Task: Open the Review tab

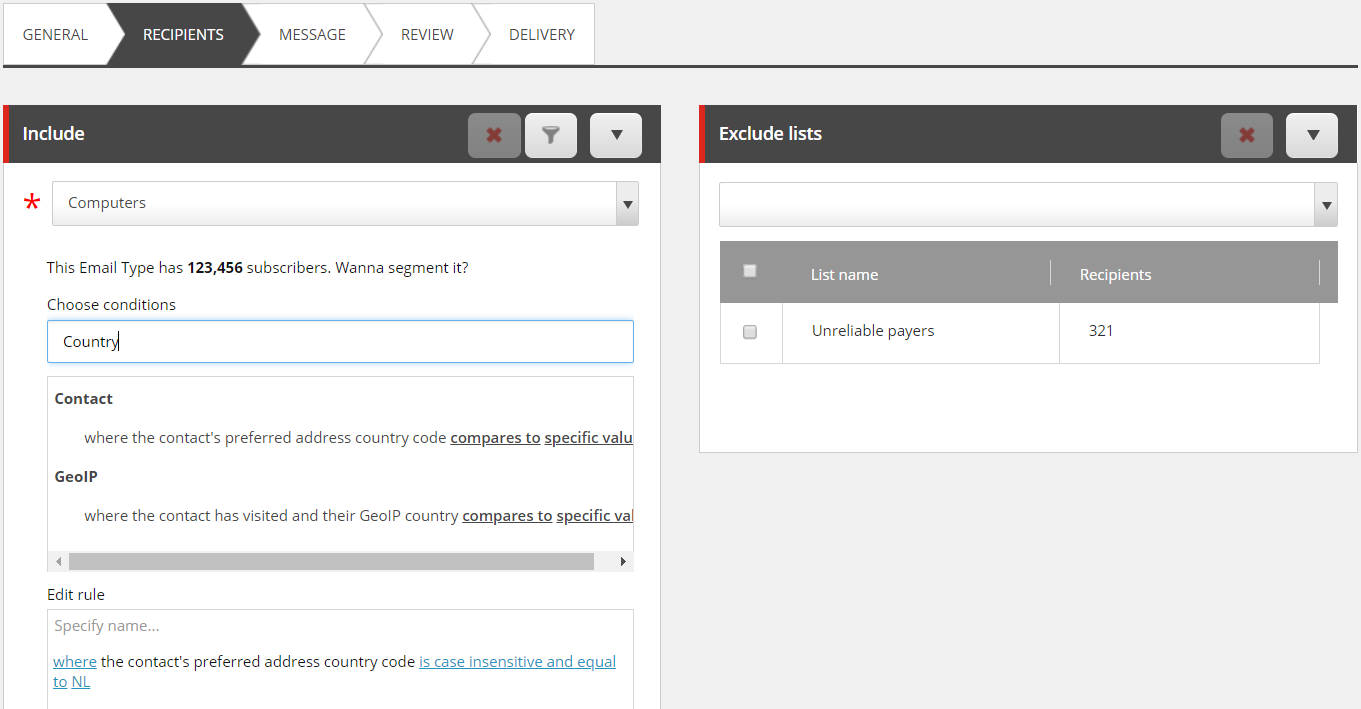Action: click(427, 35)
